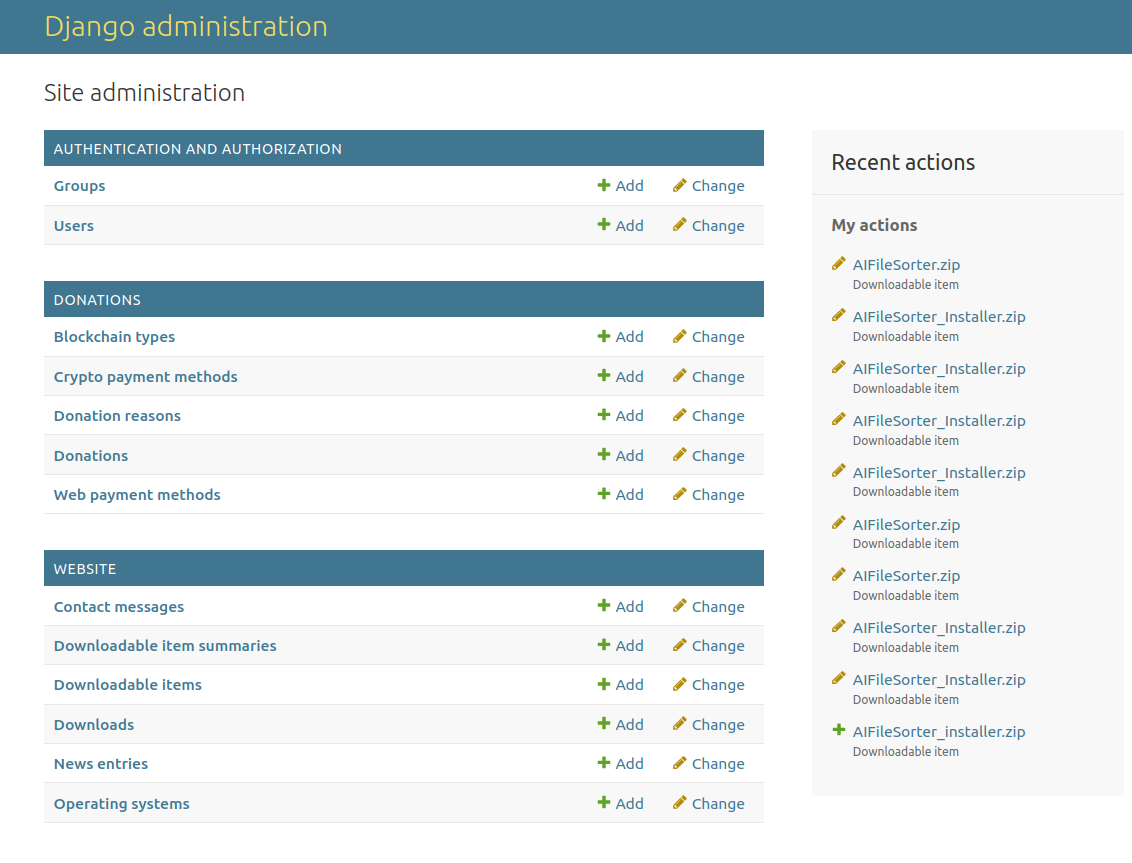The width and height of the screenshot is (1132, 863).
Task: Go to the Users model list
Action: (x=74, y=226)
